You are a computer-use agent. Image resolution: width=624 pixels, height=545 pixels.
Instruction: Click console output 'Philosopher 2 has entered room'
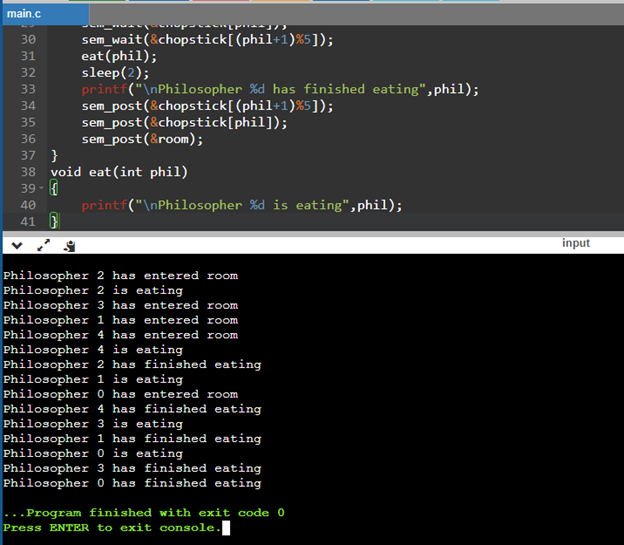click(121, 275)
